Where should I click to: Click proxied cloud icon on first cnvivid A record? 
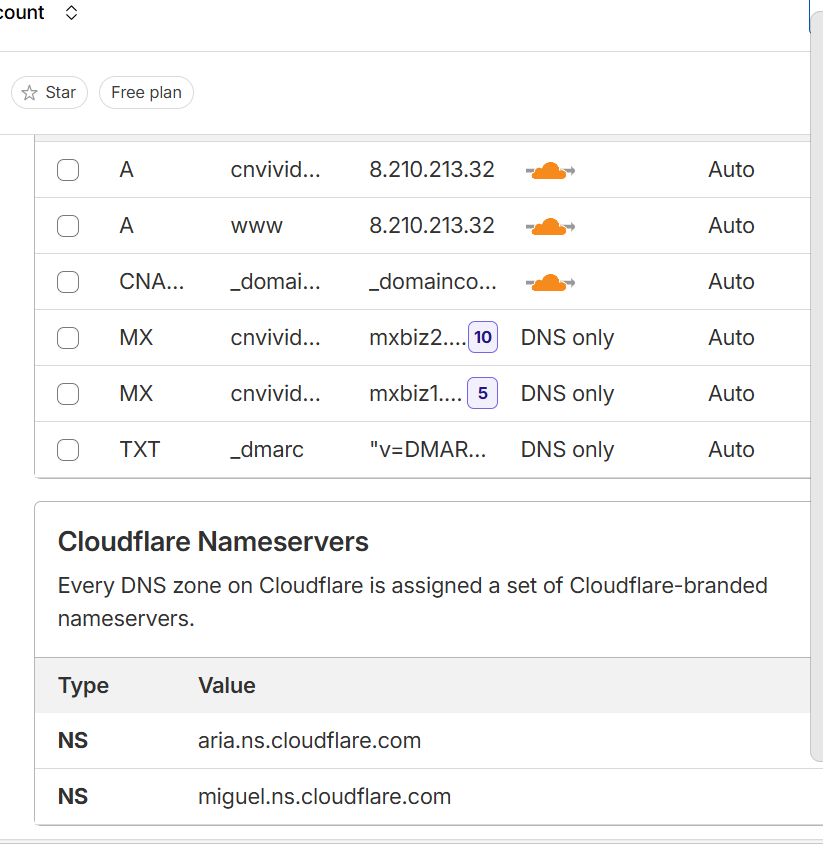pos(549,170)
